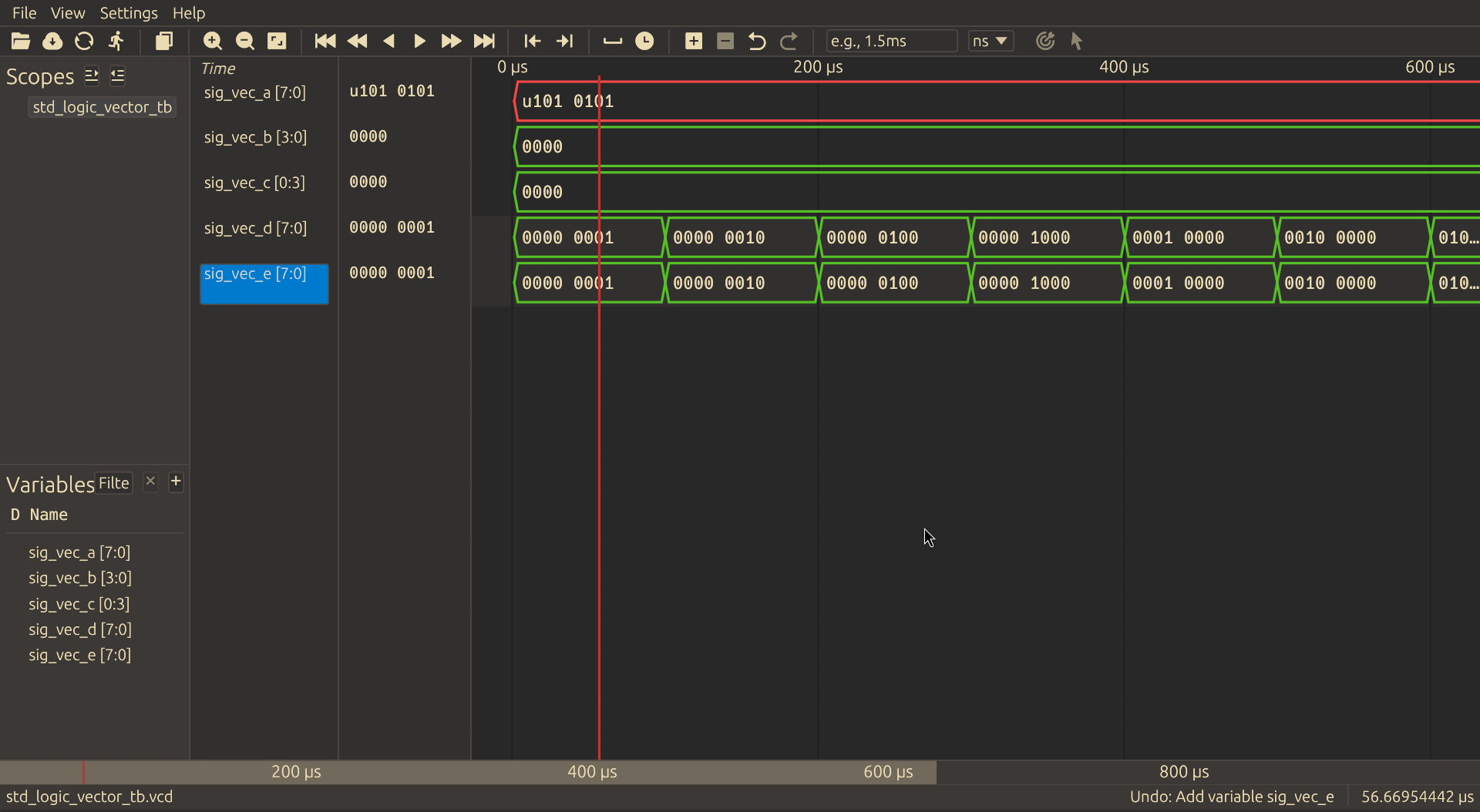Image resolution: width=1480 pixels, height=812 pixels.
Task: Jump to the end of the waveform
Action: [x=484, y=41]
